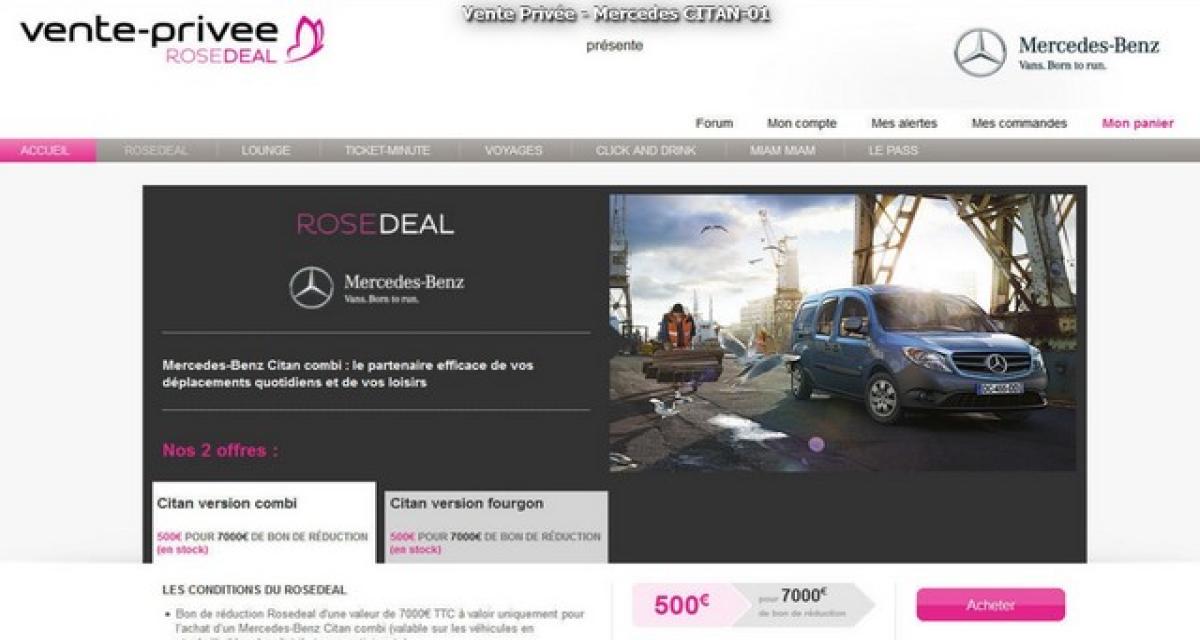The height and width of the screenshot is (640, 1200).
Task: Switch to the Lounge tab
Action: click(x=266, y=151)
